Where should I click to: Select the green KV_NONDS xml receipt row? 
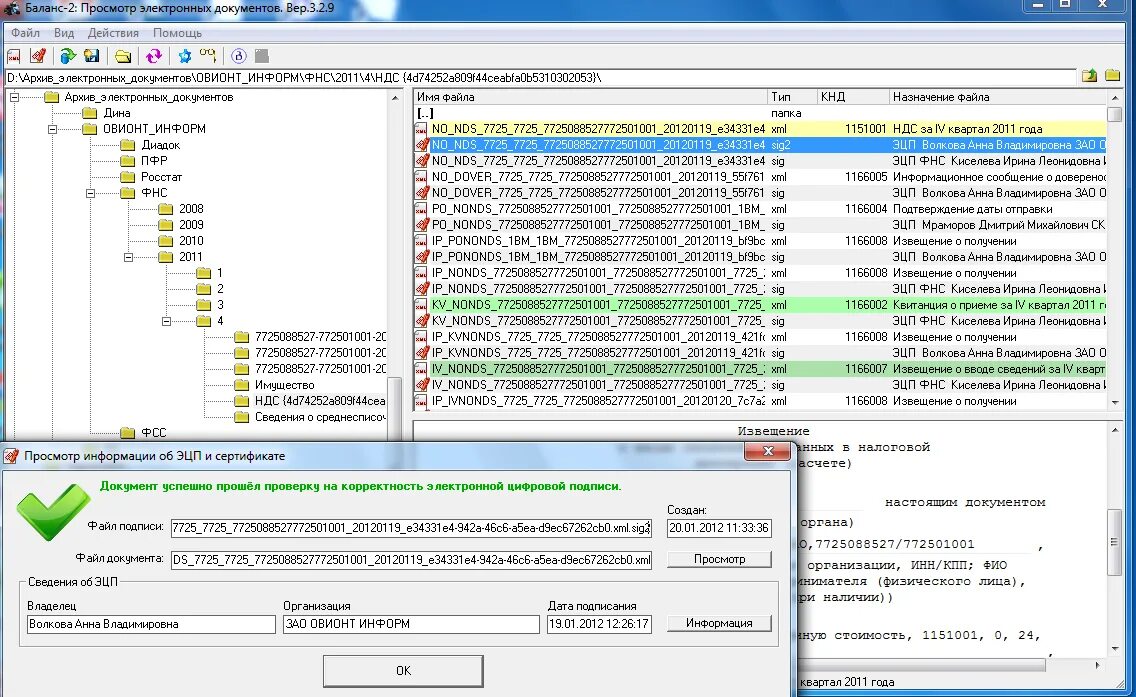pyautogui.click(x=760, y=305)
